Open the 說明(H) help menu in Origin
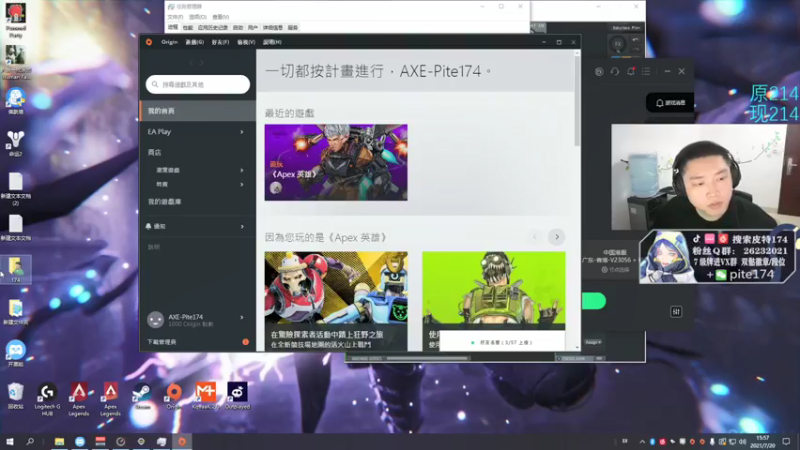 click(272, 42)
